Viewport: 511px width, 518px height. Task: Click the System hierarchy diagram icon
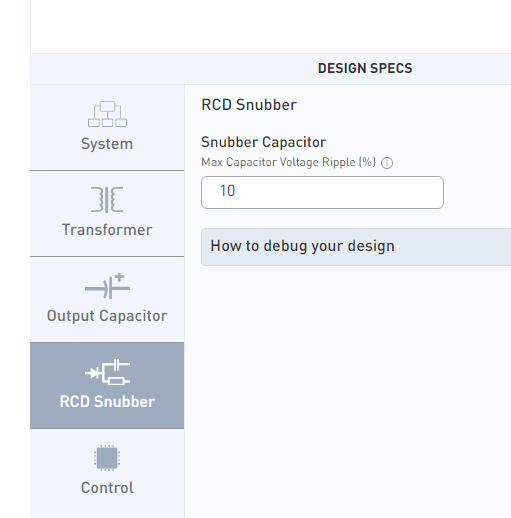click(107, 114)
